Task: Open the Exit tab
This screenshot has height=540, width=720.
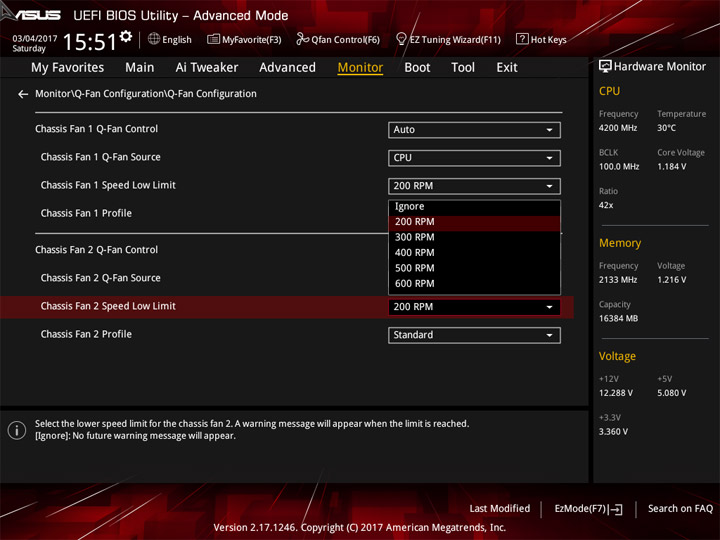Action: pos(507,68)
